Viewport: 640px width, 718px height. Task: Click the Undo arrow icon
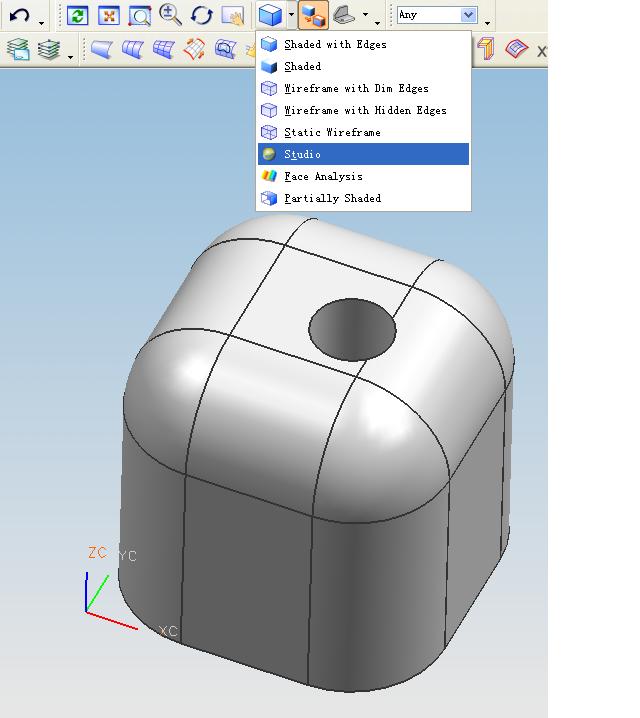tap(20, 16)
